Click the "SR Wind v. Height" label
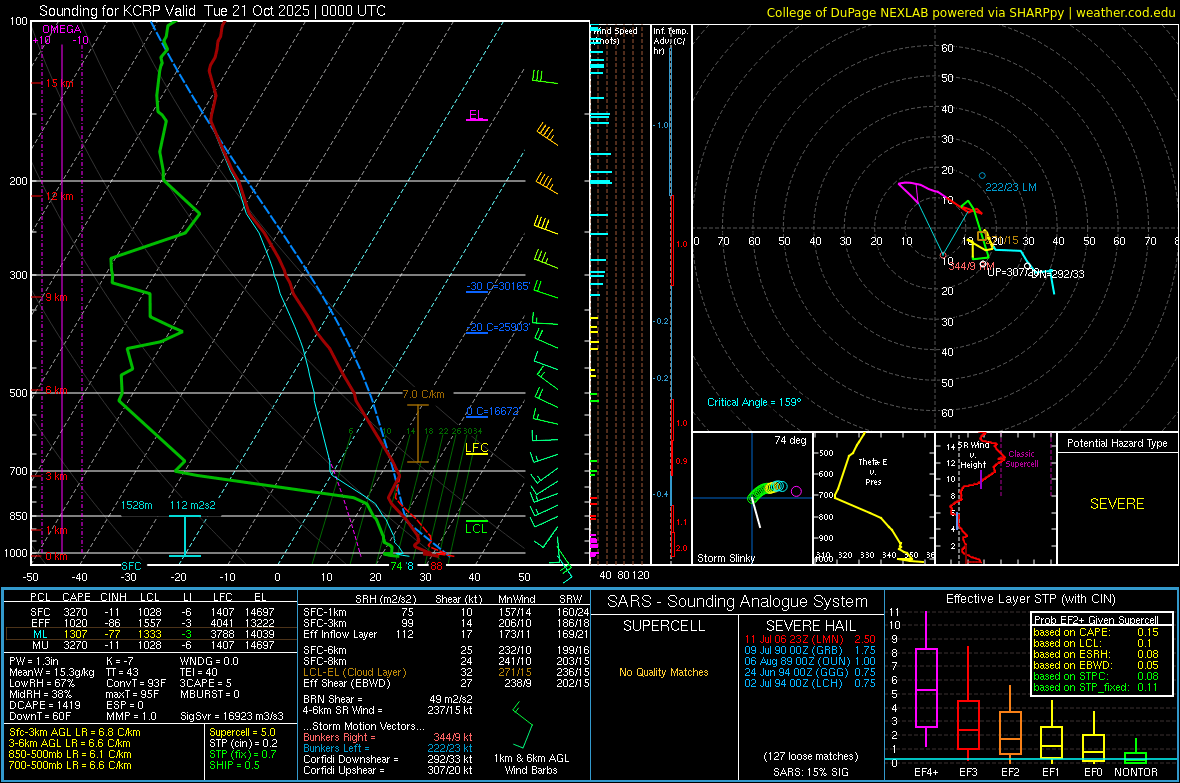 click(x=973, y=455)
